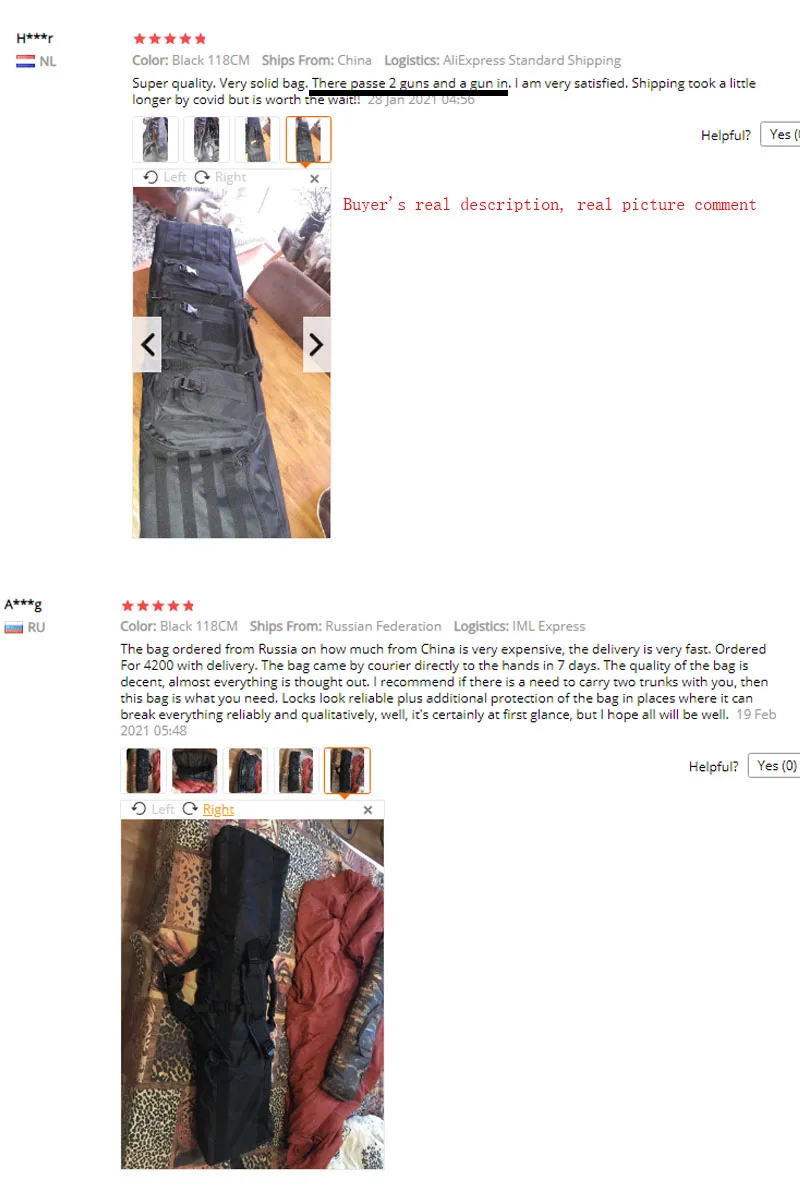Mark first review helpful with Yes

(781, 135)
